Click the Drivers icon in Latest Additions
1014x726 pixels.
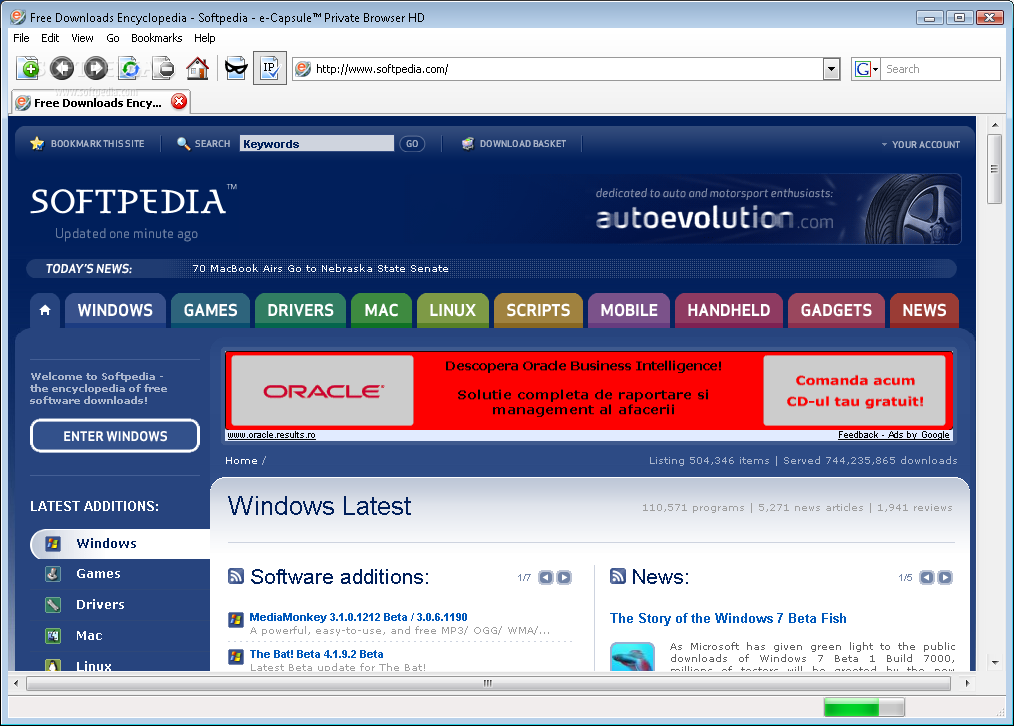pyautogui.click(x=53, y=604)
